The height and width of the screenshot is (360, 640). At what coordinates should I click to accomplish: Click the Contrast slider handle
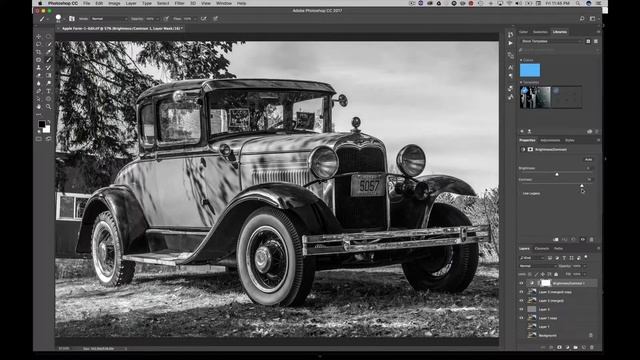582,186
